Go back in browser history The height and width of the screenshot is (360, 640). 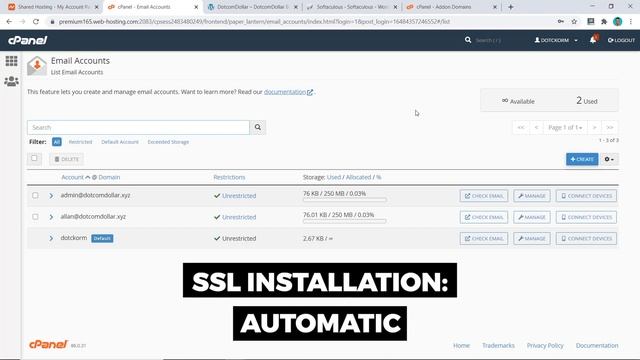tap(9, 22)
